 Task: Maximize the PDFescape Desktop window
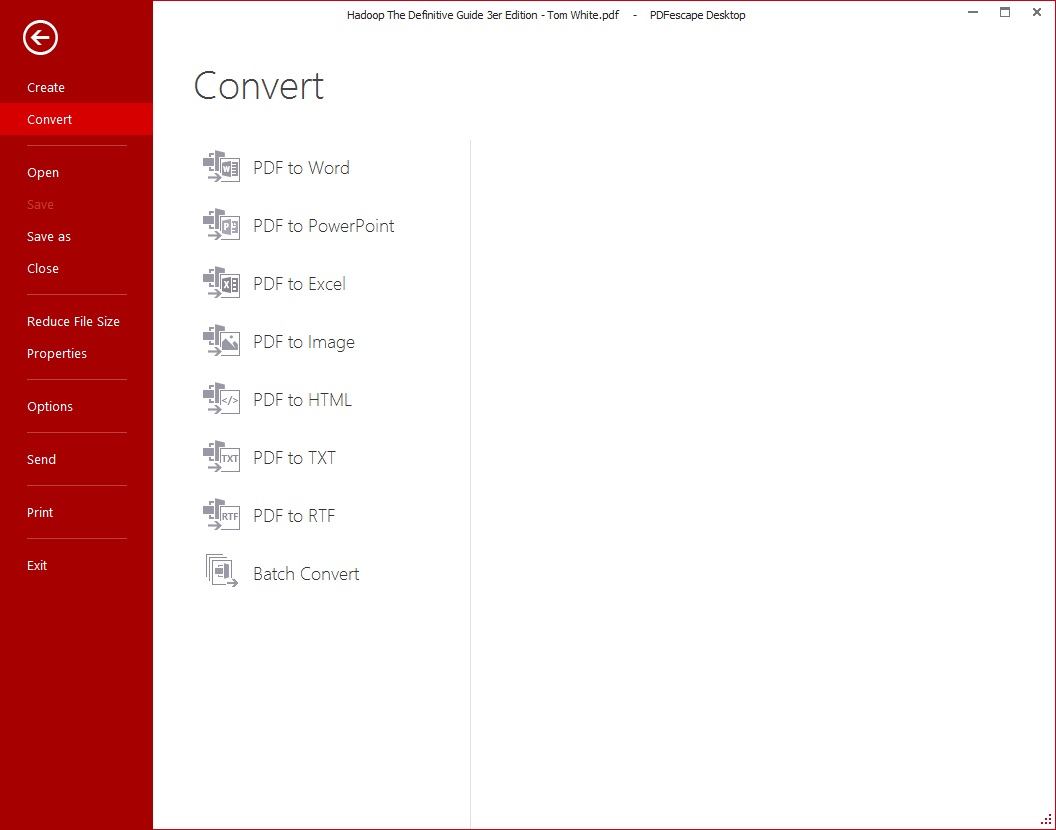pos(1005,12)
